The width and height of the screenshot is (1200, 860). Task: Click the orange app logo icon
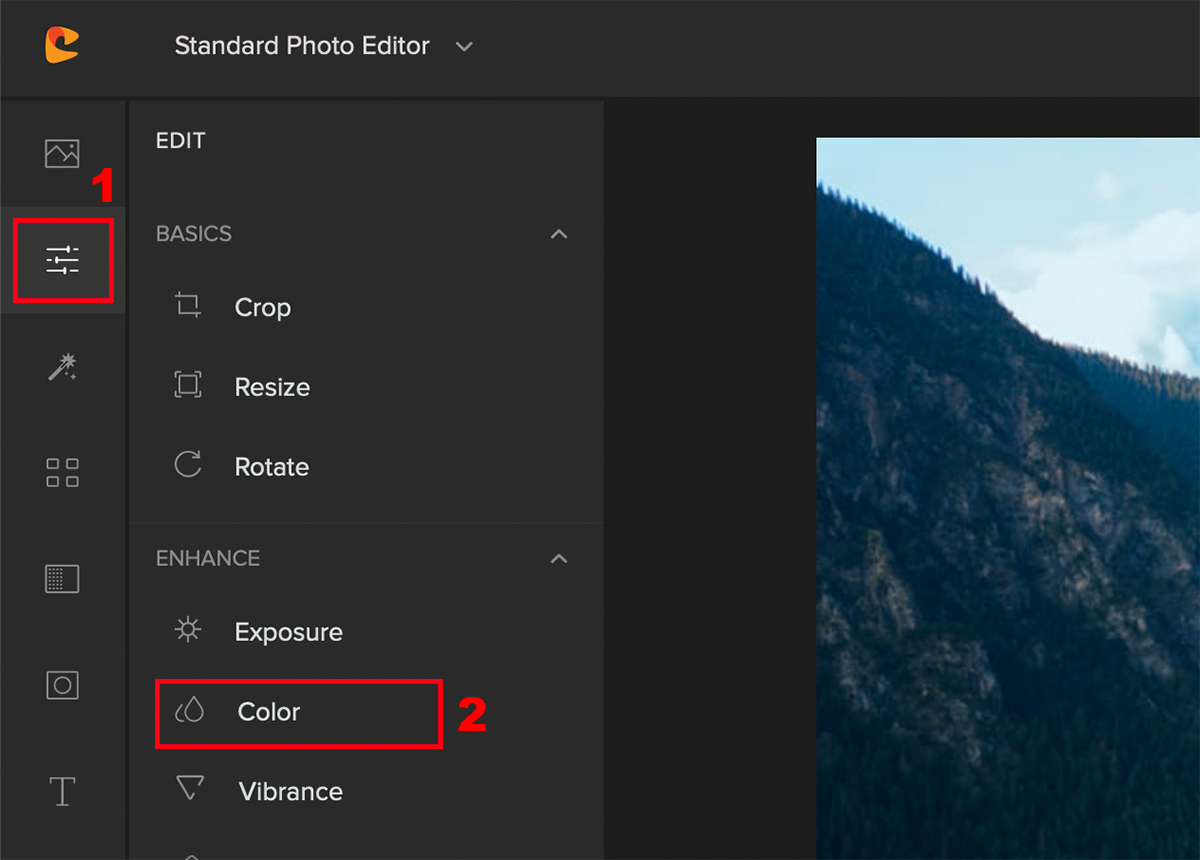61,45
